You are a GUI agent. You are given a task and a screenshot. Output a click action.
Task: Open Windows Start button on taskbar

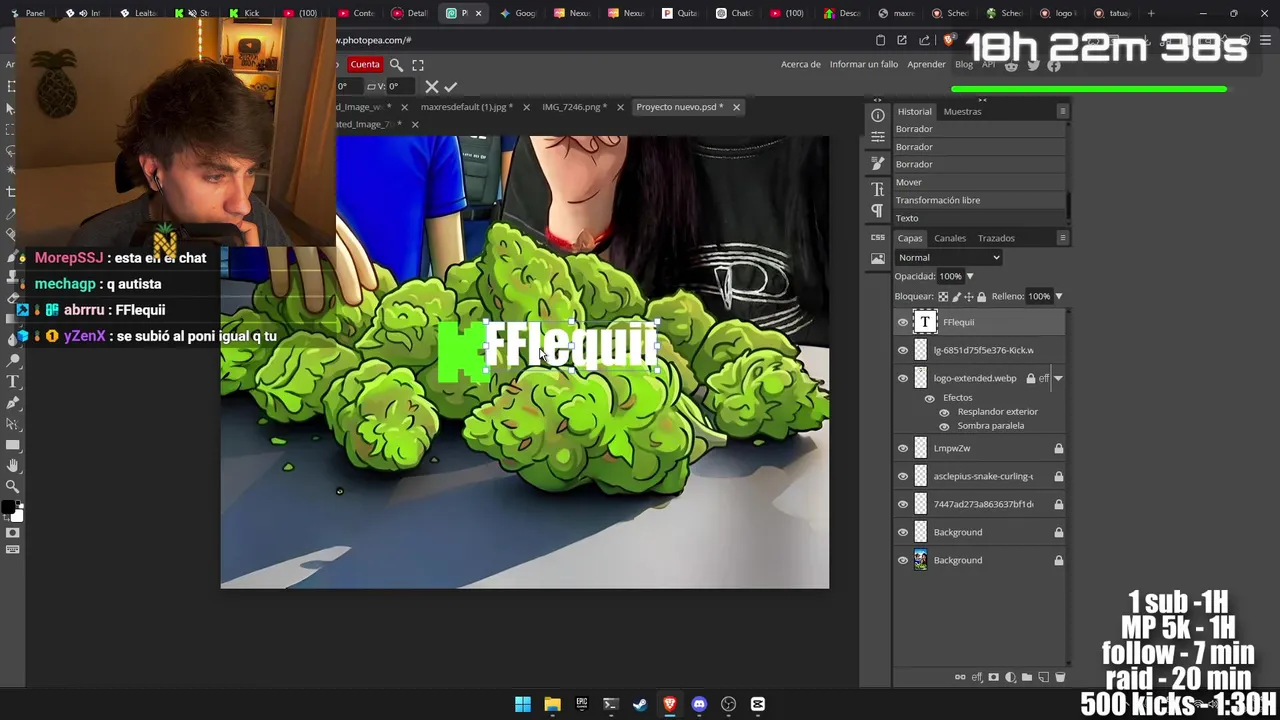pyautogui.click(x=523, y=704)
